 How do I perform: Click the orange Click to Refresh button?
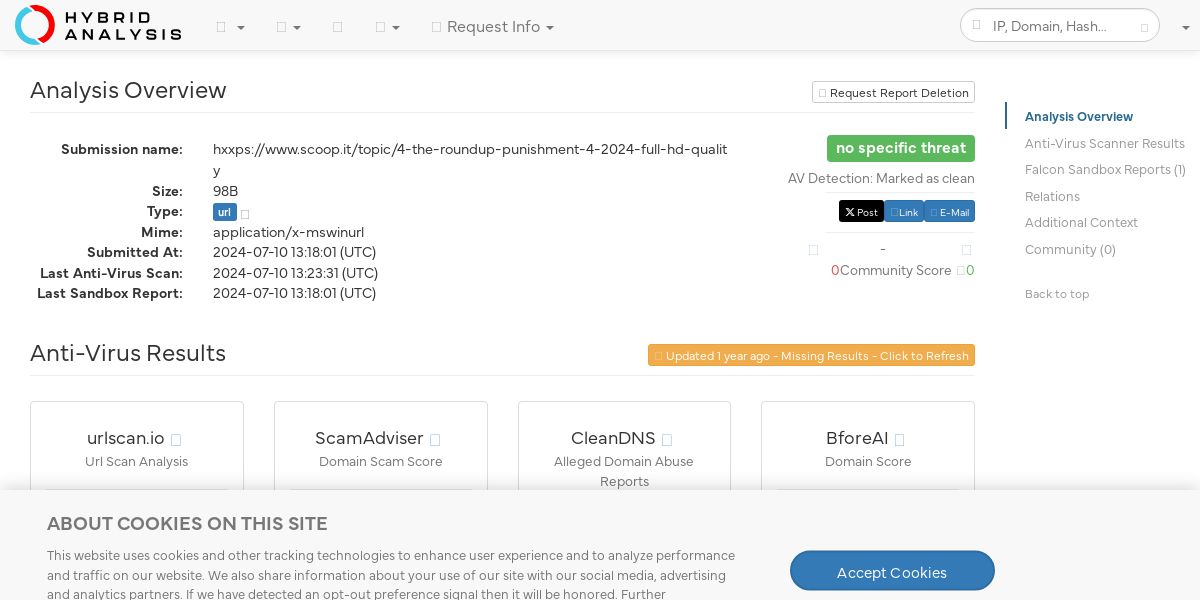tap(811, 356)
